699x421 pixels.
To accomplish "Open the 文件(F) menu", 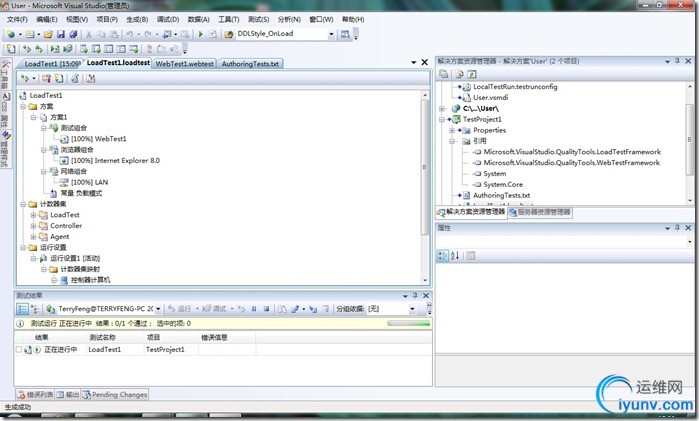I will click(17, 20).
